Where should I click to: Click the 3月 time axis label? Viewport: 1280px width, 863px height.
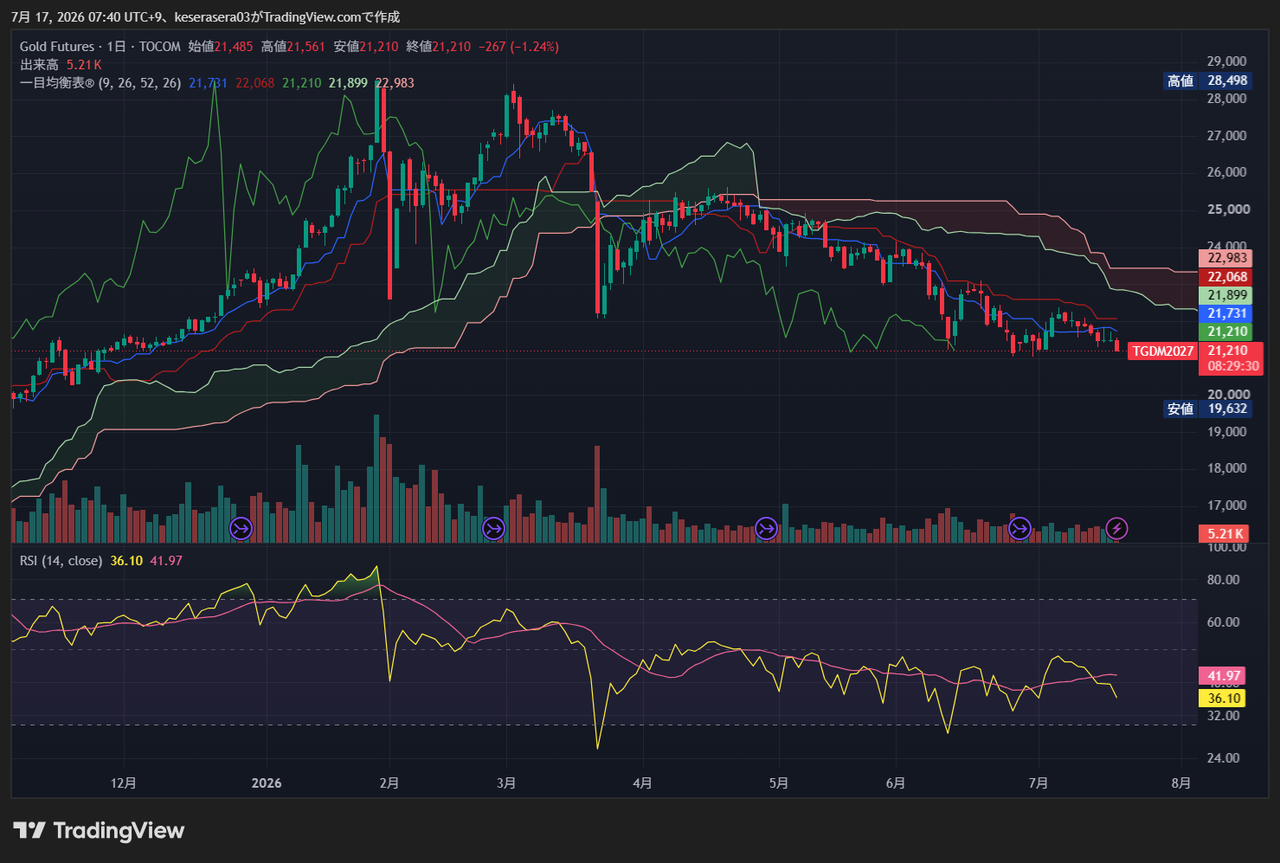pos(507,783)
